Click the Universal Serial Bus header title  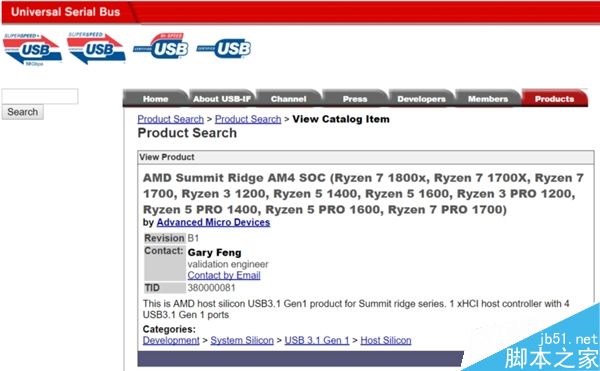65,12
